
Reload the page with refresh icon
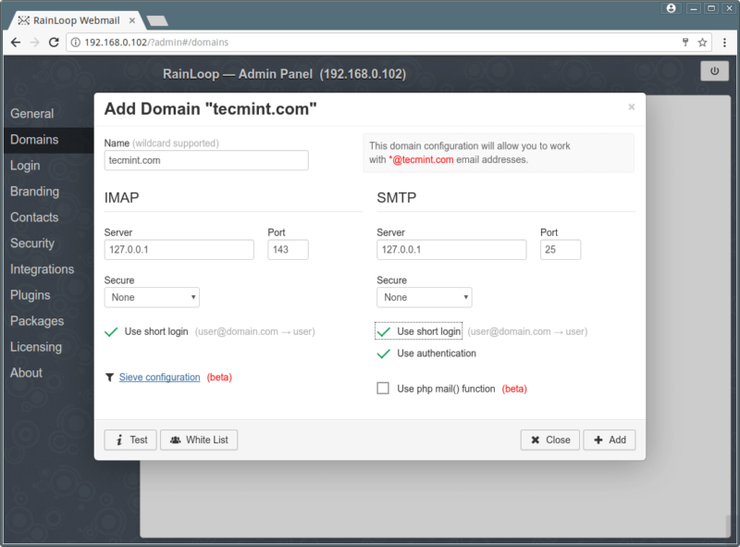pyautogui.click(x=54, y=43)
